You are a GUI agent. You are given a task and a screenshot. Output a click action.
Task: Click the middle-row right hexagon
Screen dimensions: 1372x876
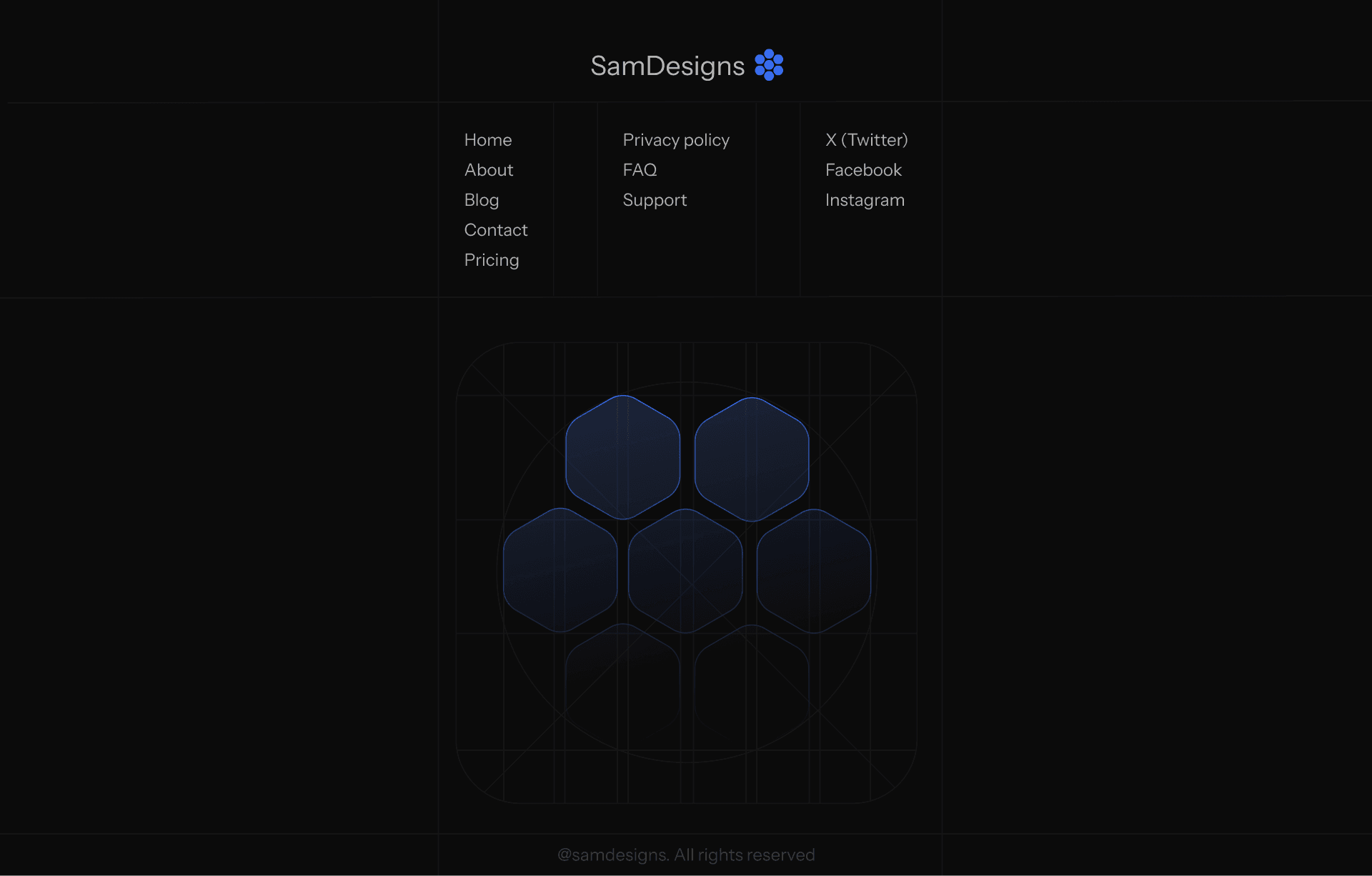(x=814, y=571)
